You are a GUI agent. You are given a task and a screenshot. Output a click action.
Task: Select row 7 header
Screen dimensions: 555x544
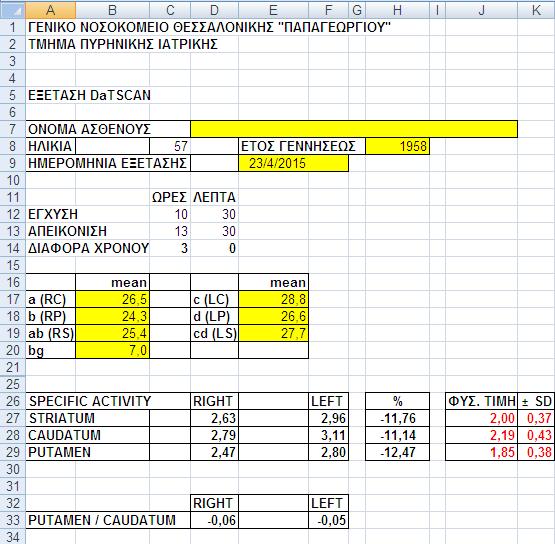pos(13,129)
